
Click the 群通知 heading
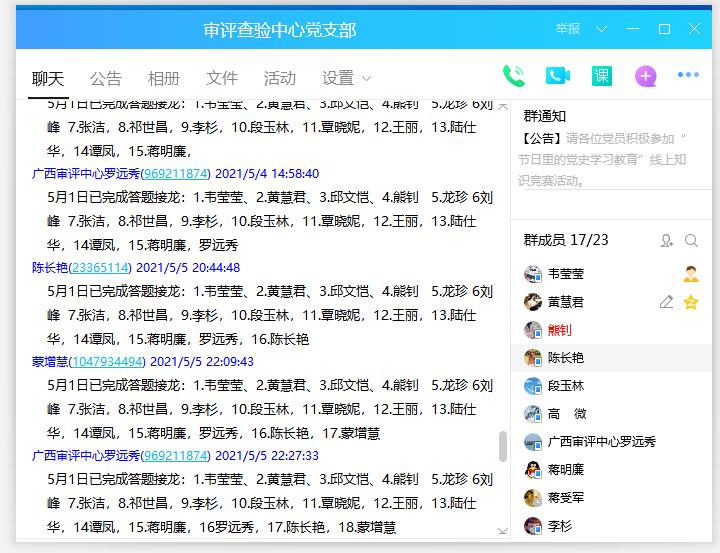tap(545, 116)
